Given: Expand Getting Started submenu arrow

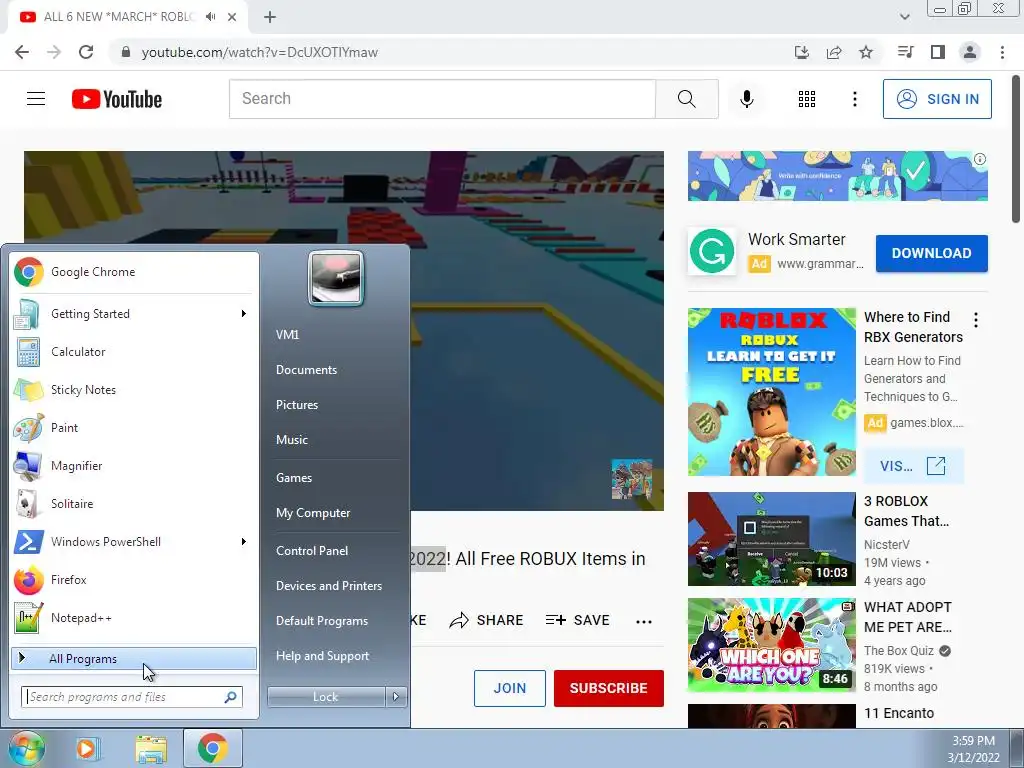Looking at the screenshot, I should pos(244,313).
